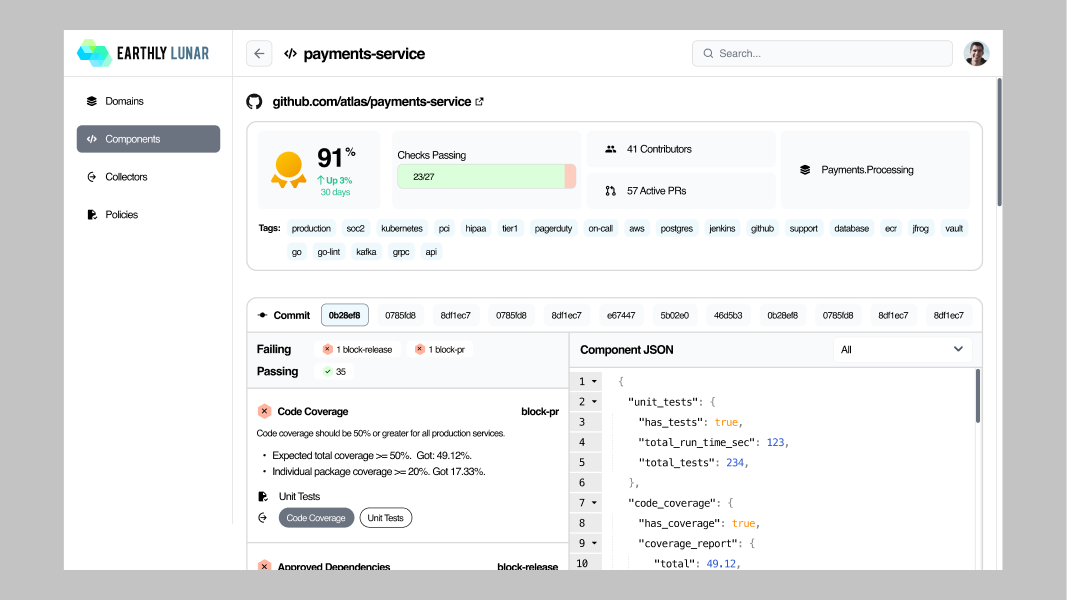Click the Checks Passing 23/27 progress bar
This screenshot has width=1067, height=600.
(487, 177)
